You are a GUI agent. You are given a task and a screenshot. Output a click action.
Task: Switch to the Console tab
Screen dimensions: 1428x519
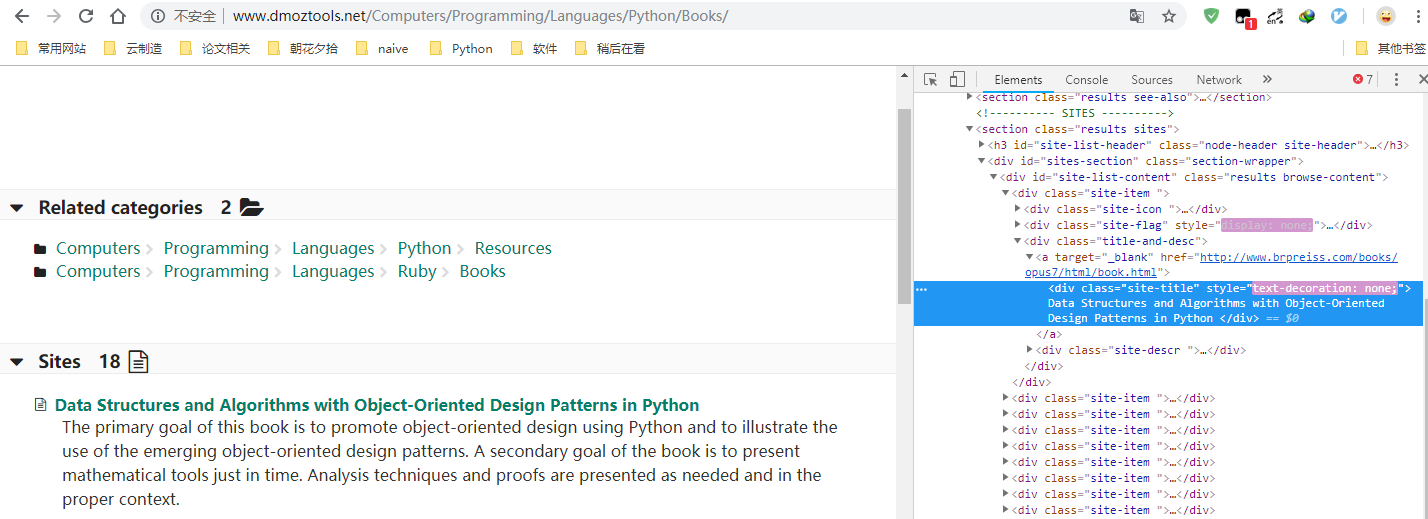click(1086, 80)
